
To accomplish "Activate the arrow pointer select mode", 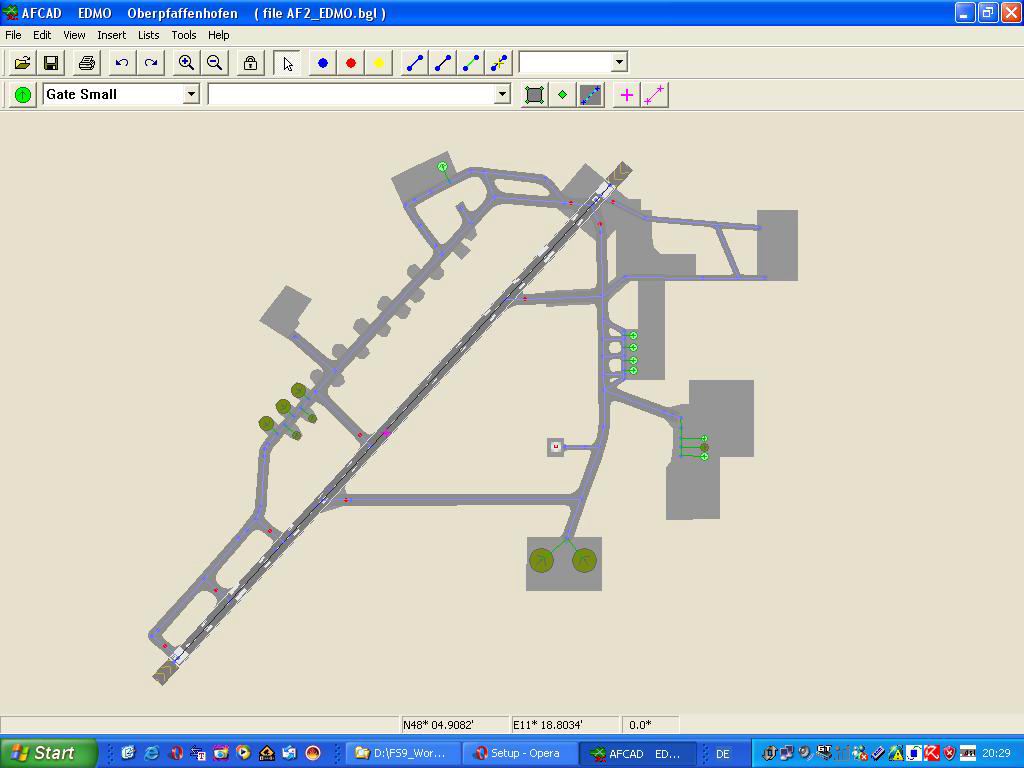I will pos(287,63).
